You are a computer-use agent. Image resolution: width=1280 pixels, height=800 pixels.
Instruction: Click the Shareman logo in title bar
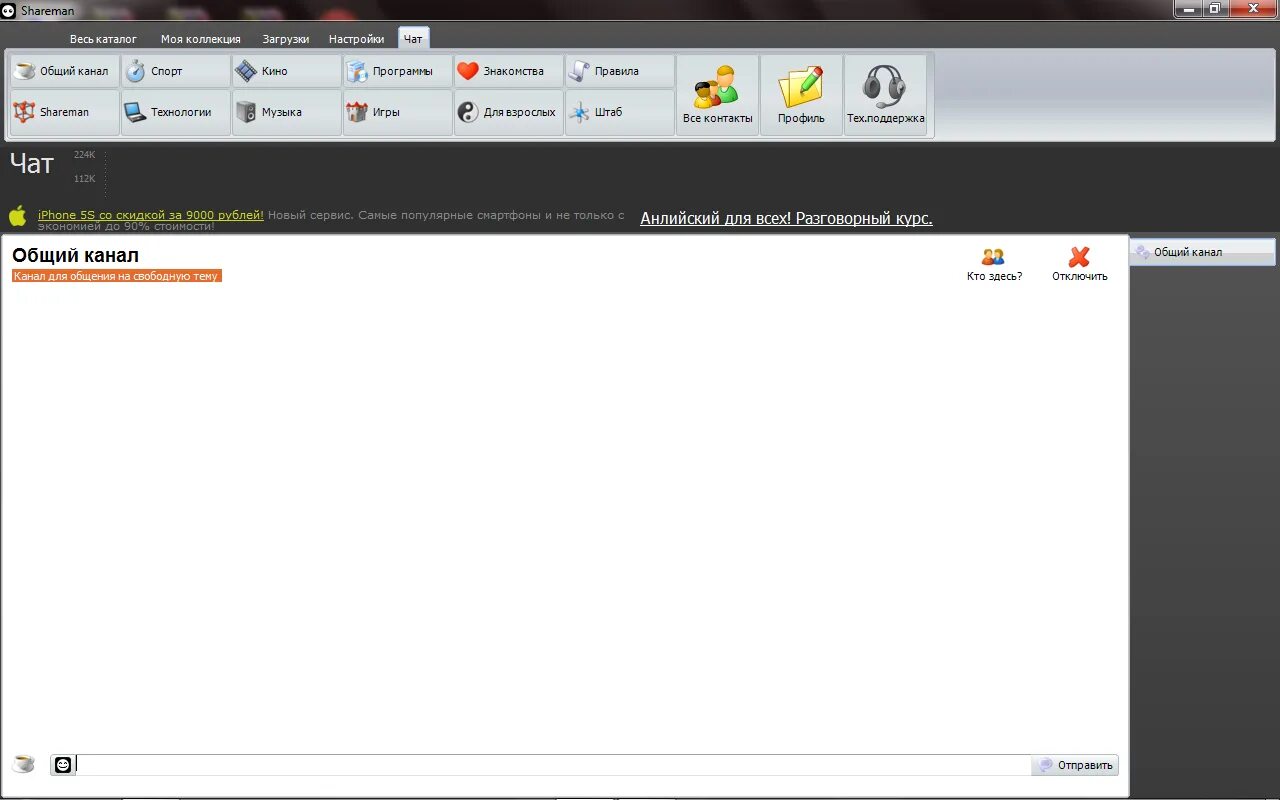8,11
